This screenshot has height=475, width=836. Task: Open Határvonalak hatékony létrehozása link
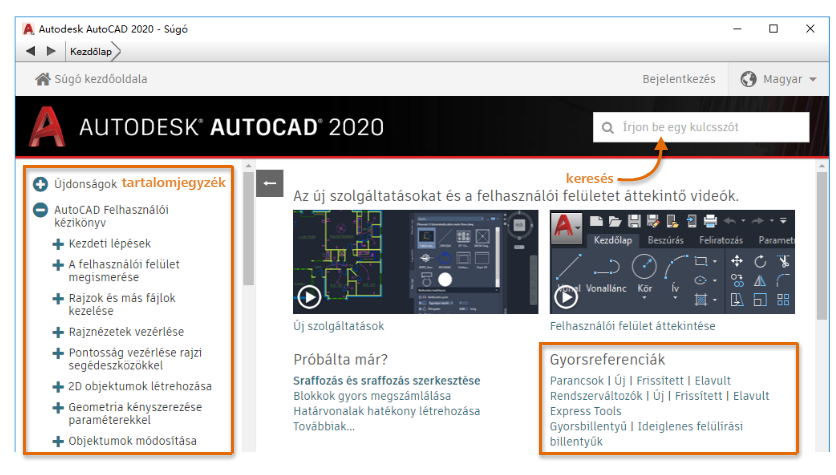click(x=387, y=411)
